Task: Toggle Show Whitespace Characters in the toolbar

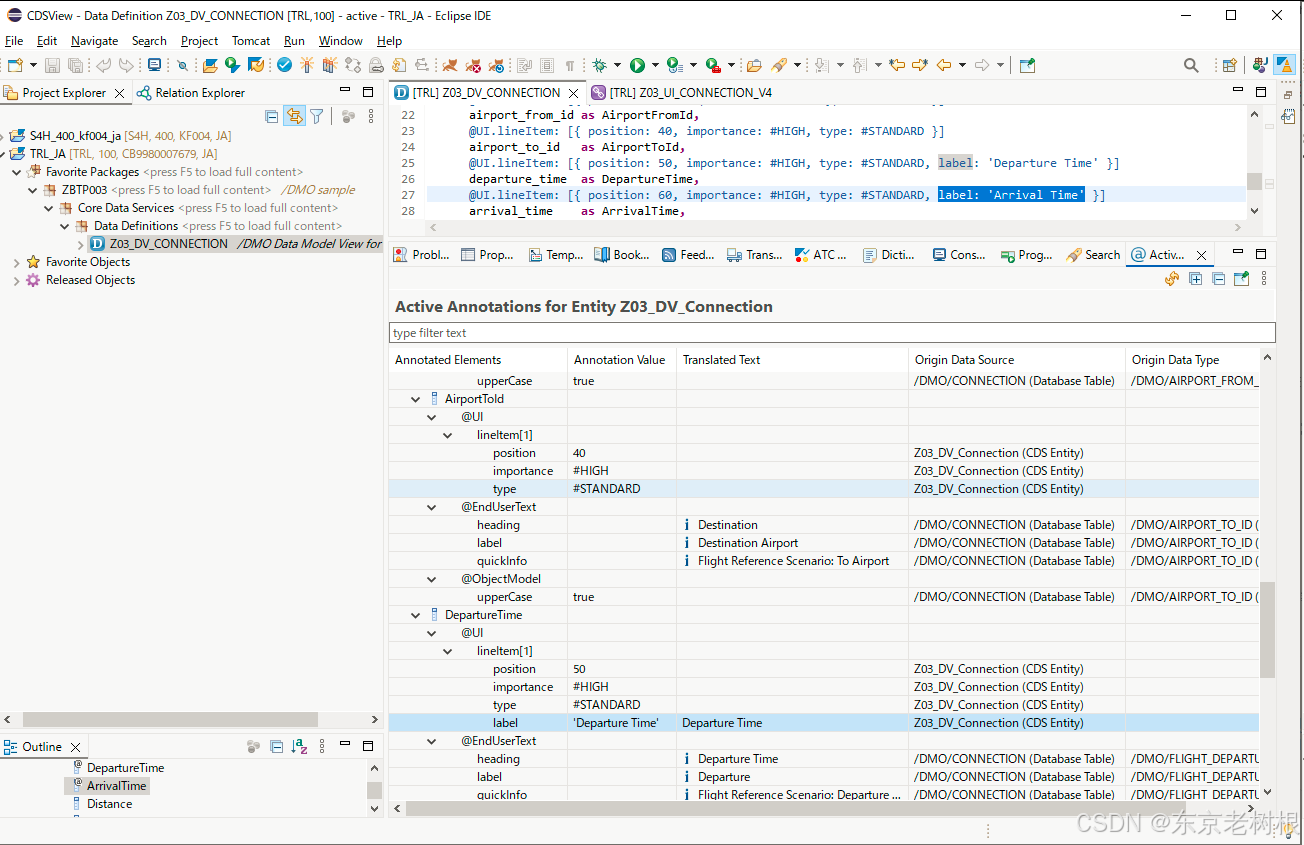Action: tap(571, 64)
